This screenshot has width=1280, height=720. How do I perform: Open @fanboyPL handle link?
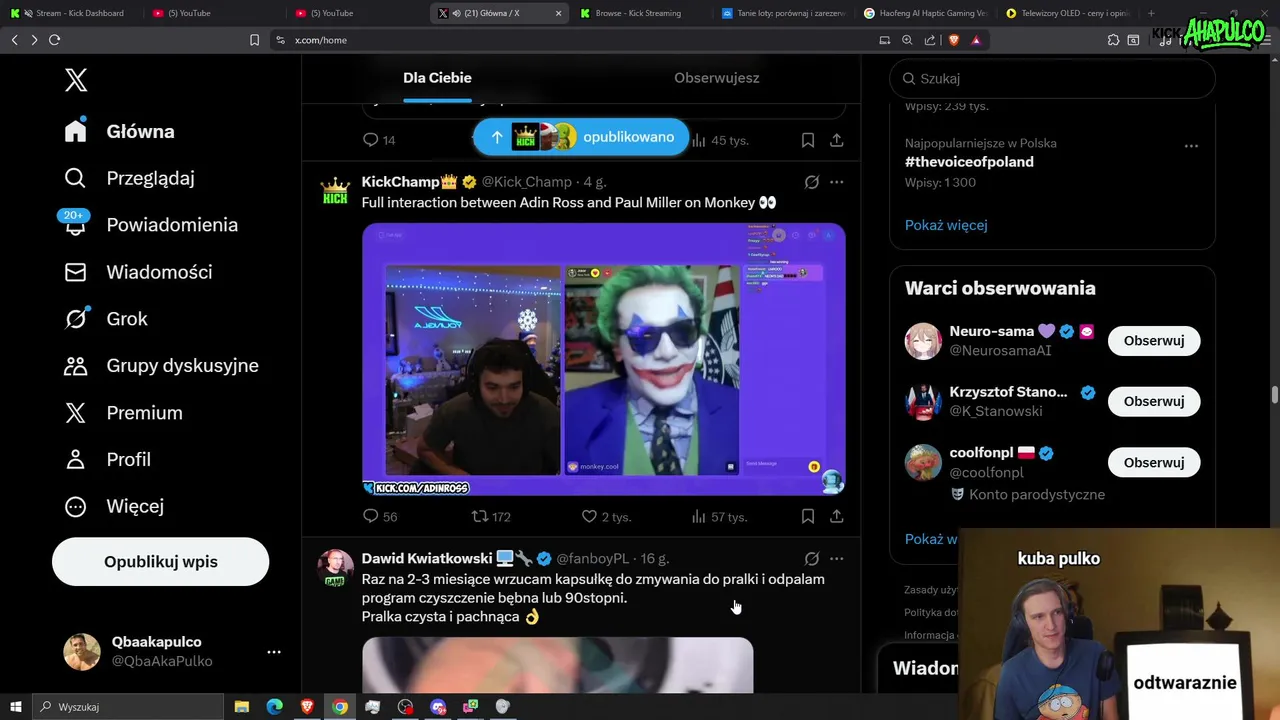[x=593, y=558]
